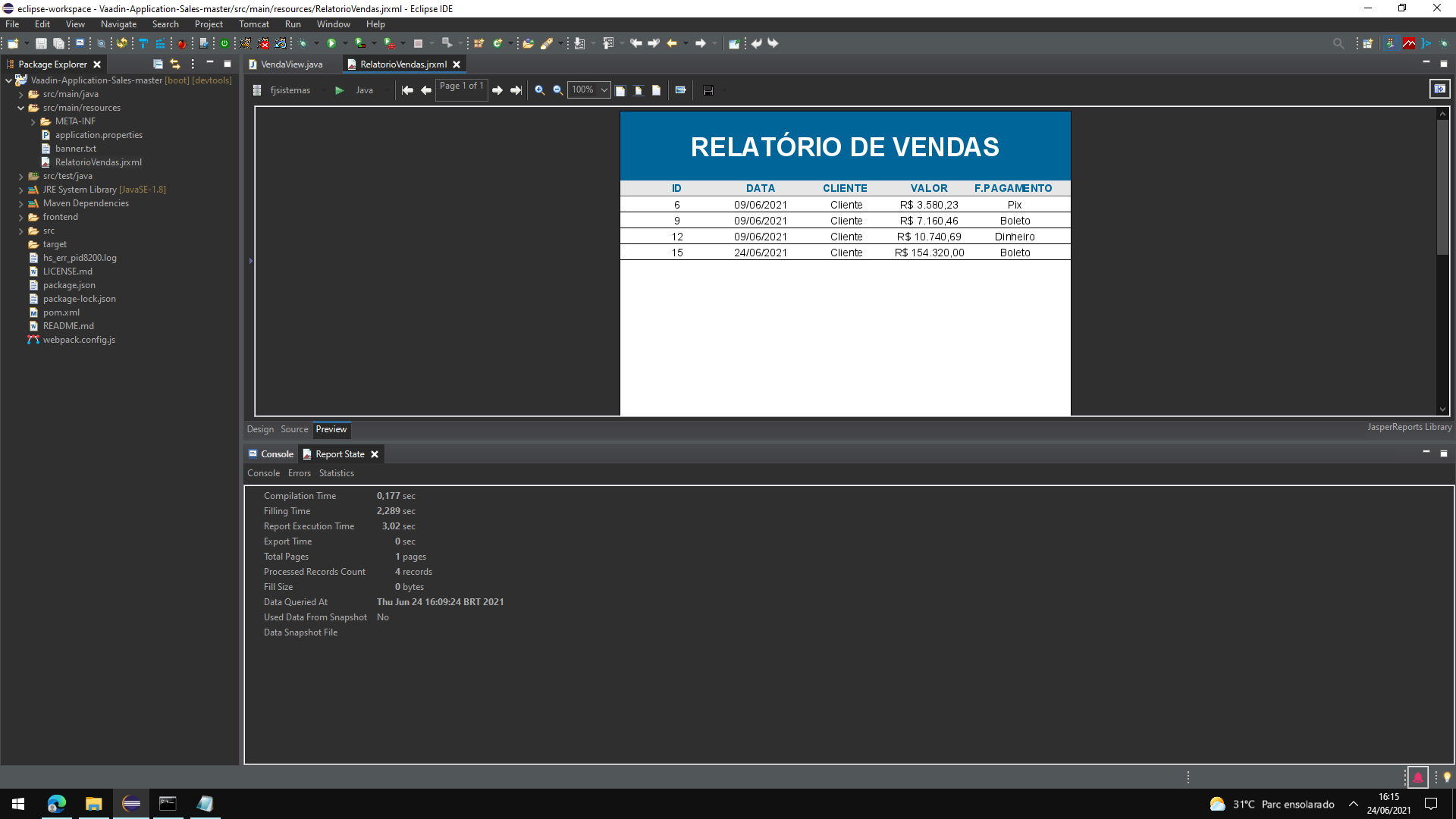Click the red ladybug toolbar icon
Viewport: 1456px width, 819px height.
[x=181, y=43]
